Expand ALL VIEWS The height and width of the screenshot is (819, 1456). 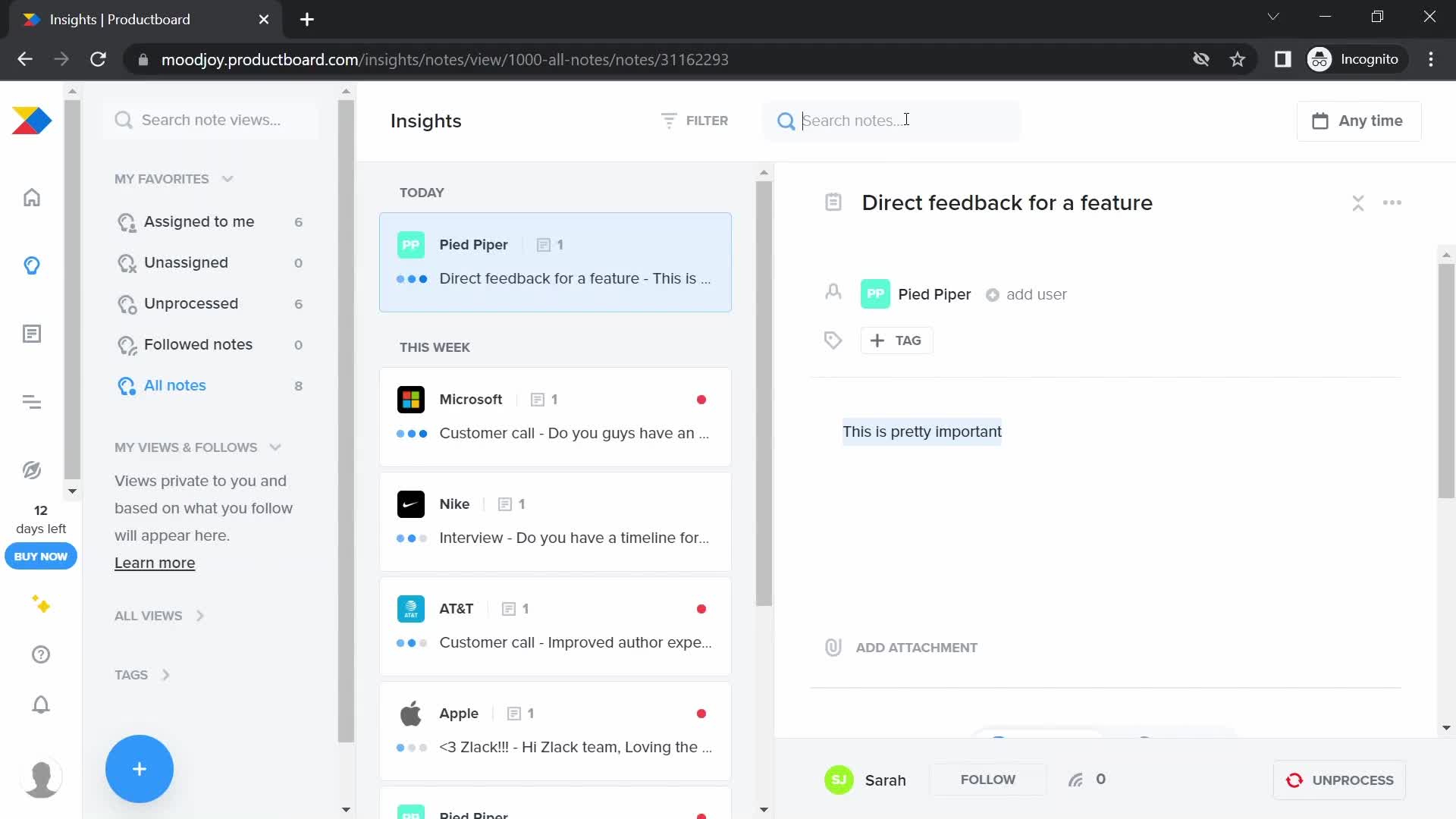coord(159,616)
